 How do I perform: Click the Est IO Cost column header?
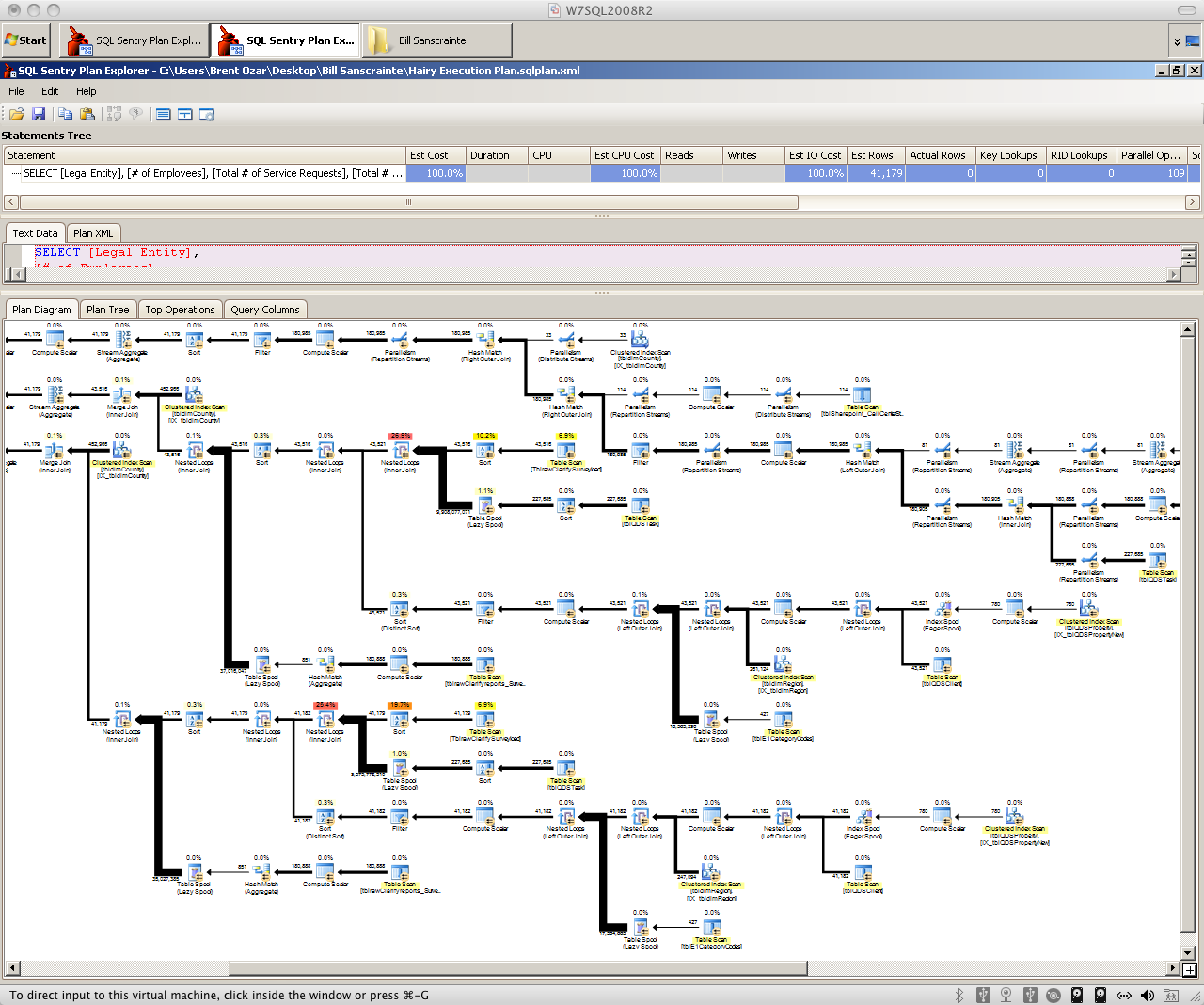pyautogui.click(x=816, y=155)
